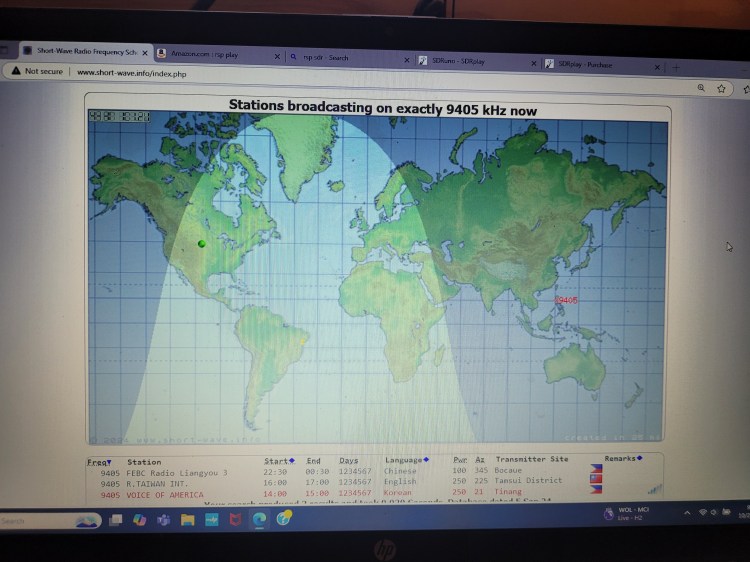The image size is (750, 562).
Task: Click the zoom magnifier icon in address bar
Action: [699, 88]
